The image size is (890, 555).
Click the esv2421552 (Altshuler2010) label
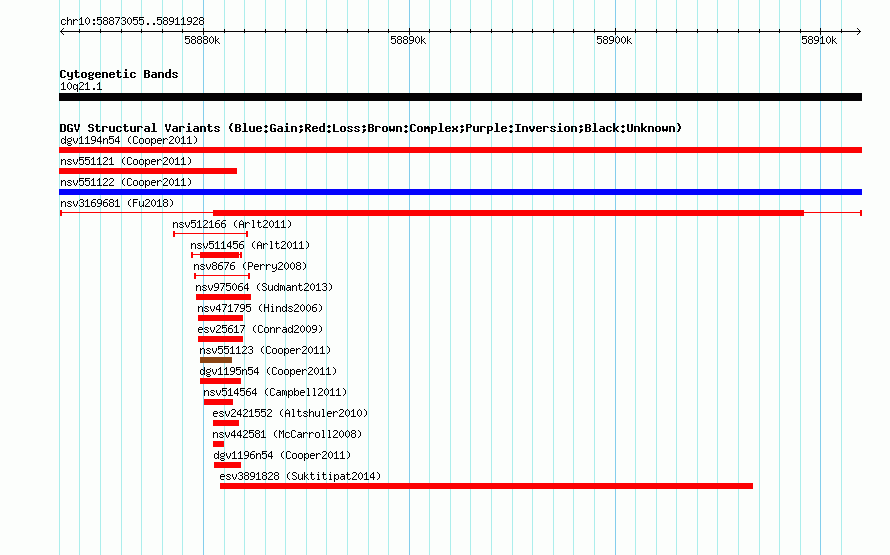290,413
